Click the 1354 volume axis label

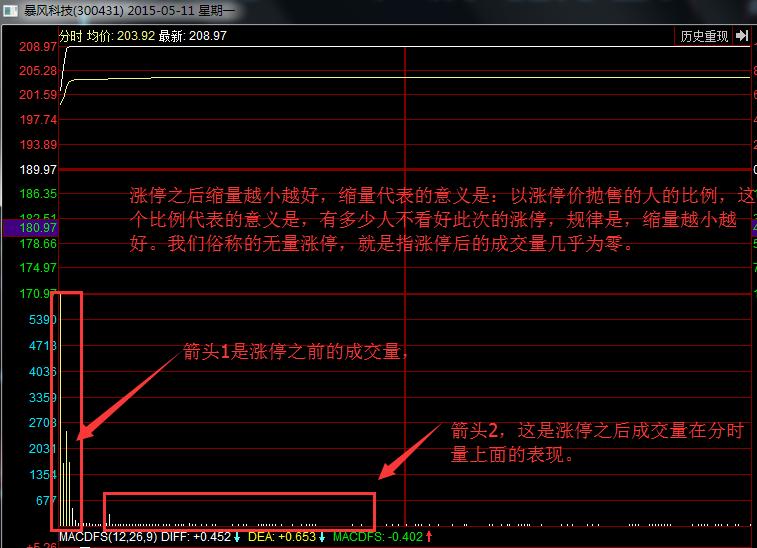[42, 475]
